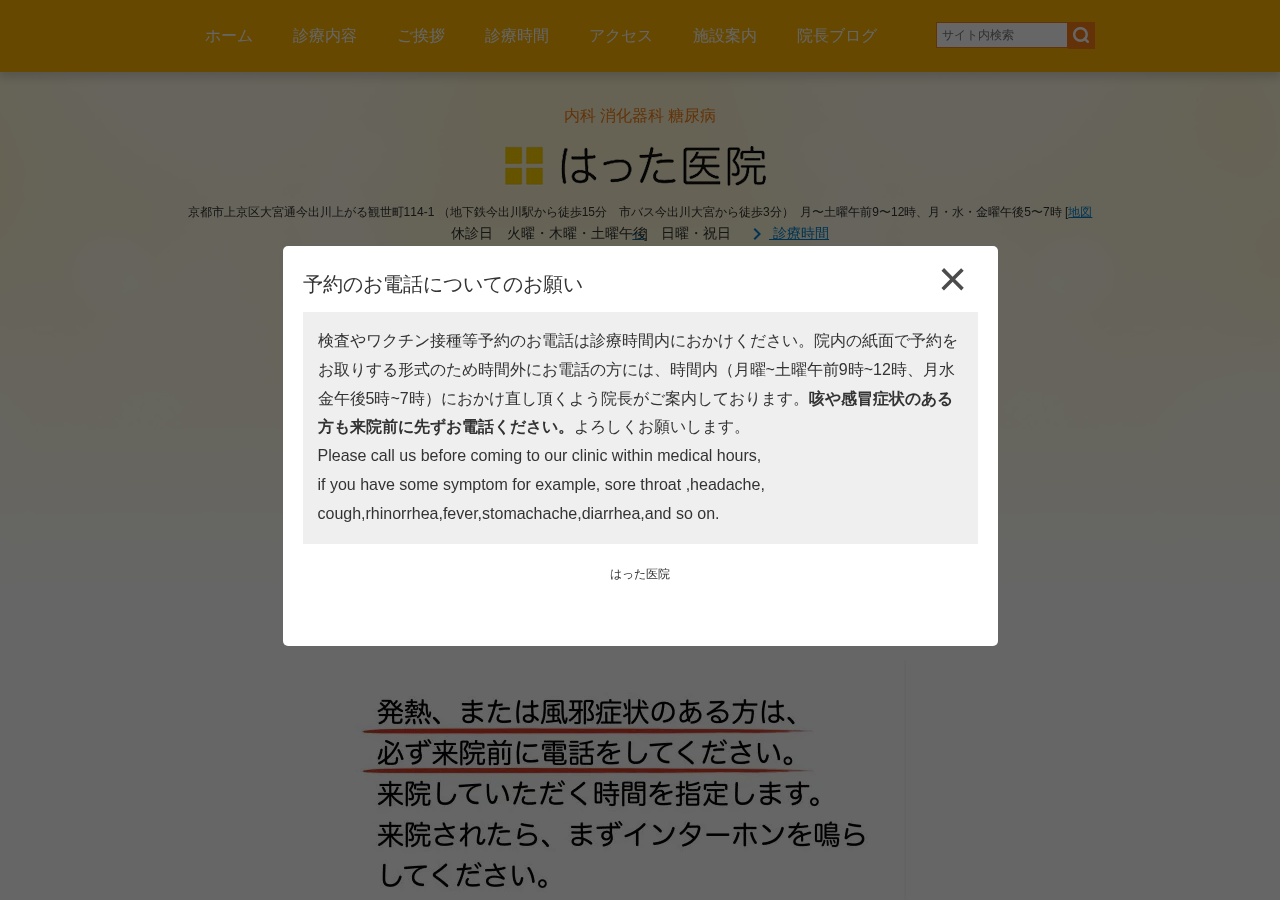
Task: Open the アクセス menu item
Action: pos(621,36)
